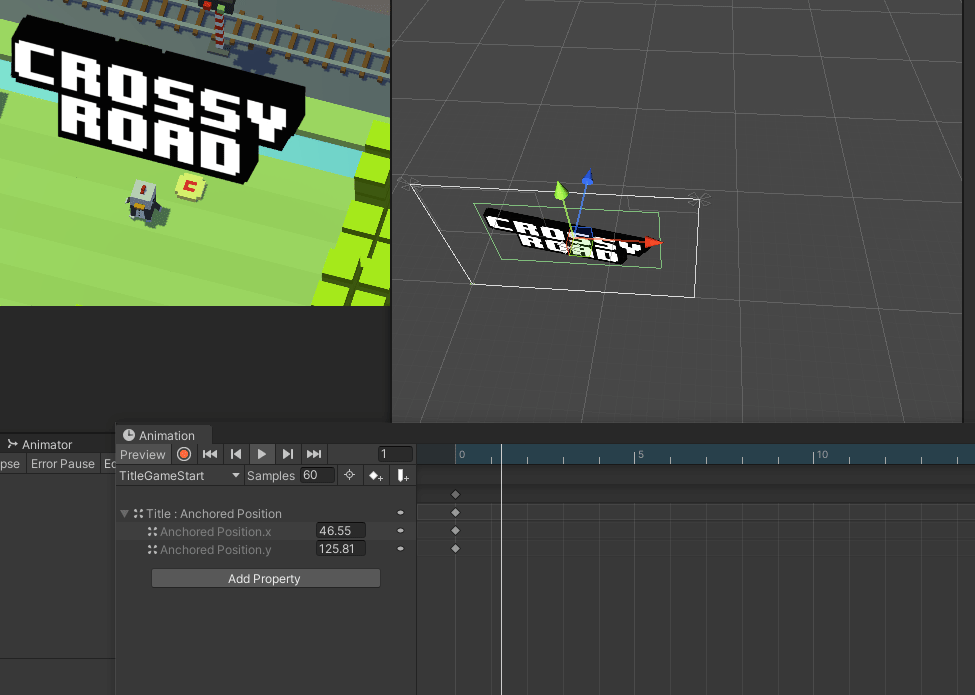Open the TitleGameStart clip dropdown

(179, 476)
